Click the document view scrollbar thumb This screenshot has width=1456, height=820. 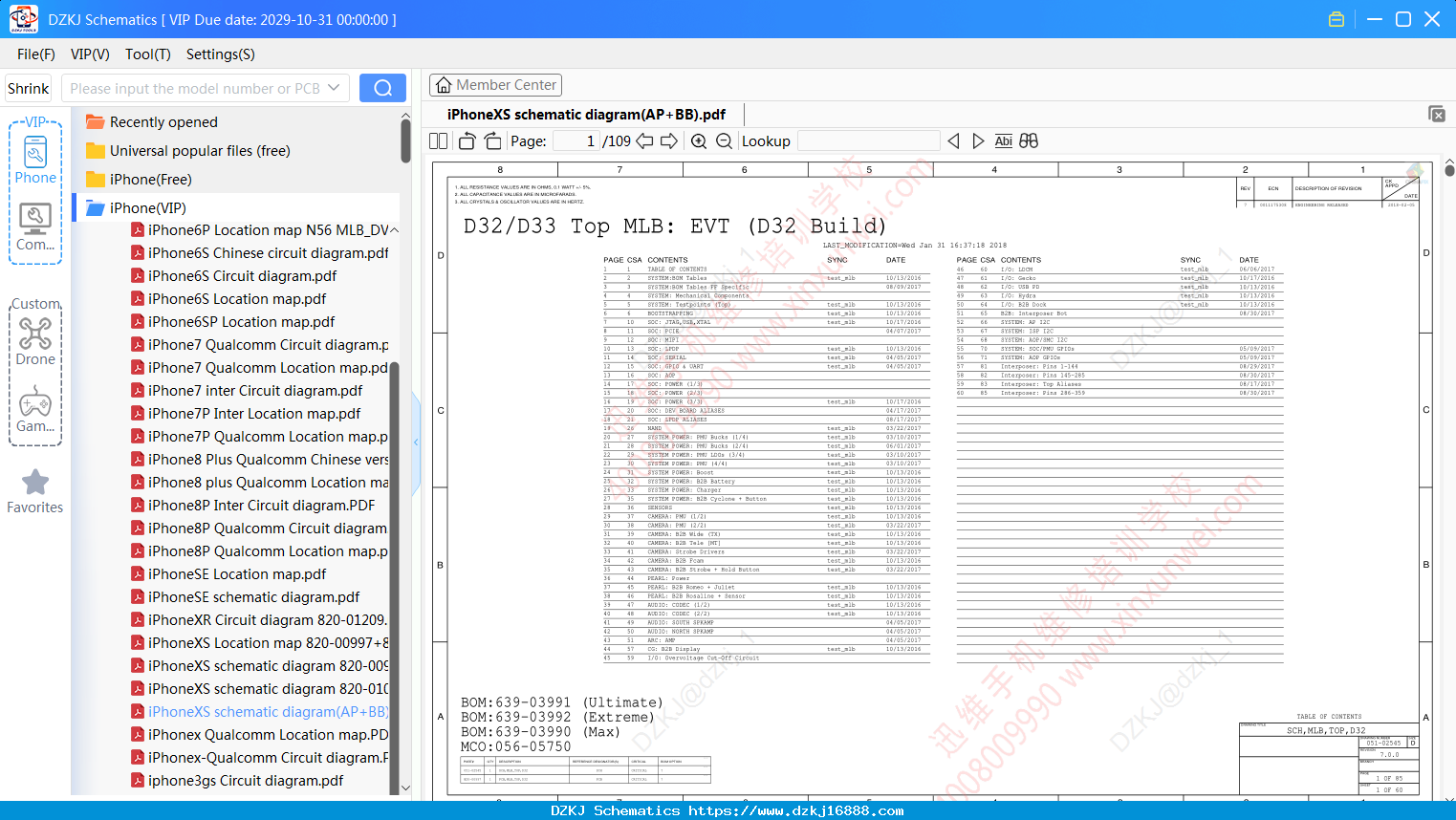point(1449,170)
